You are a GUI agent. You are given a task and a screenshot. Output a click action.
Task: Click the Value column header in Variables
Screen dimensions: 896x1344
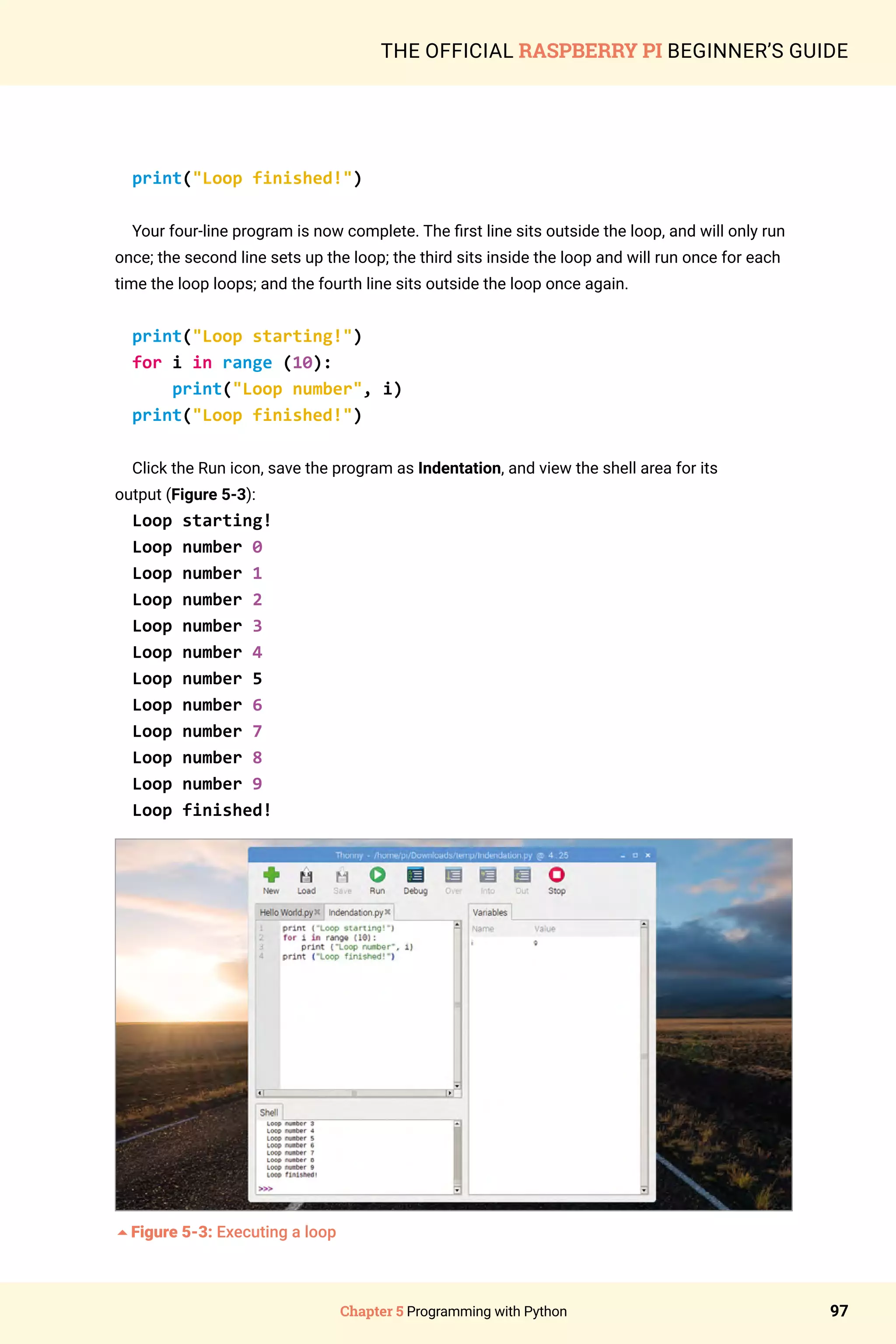pyautogui.click(x=545, y=928)
